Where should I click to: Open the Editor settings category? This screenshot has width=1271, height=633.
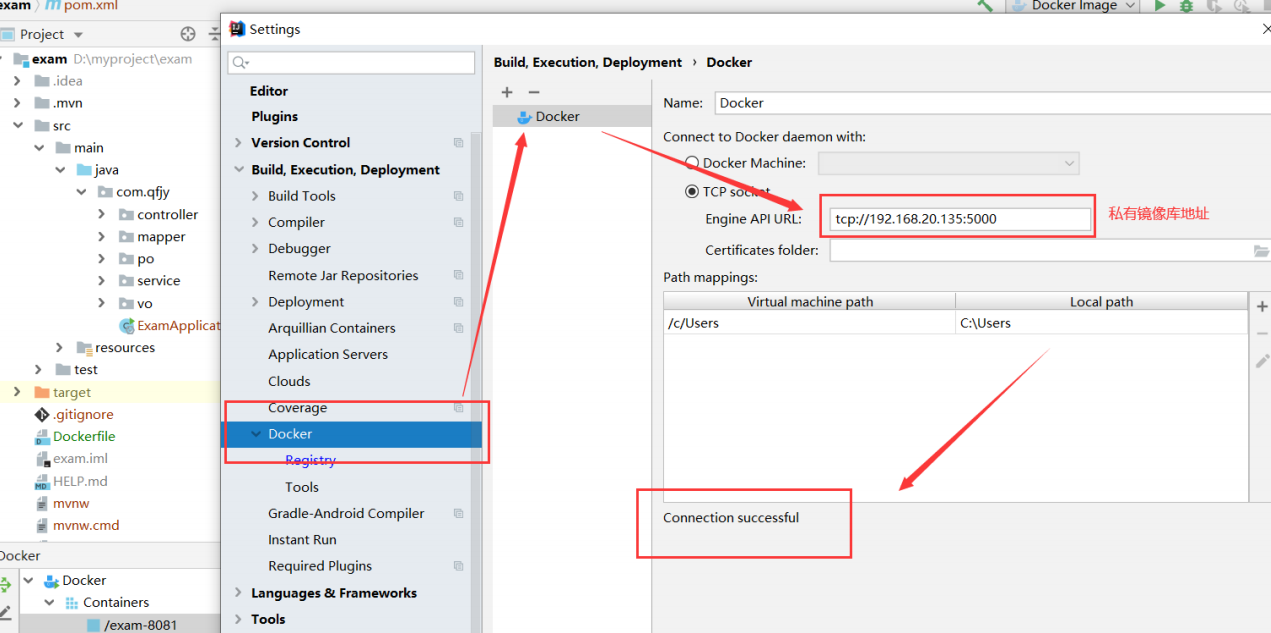click(269, 91)
